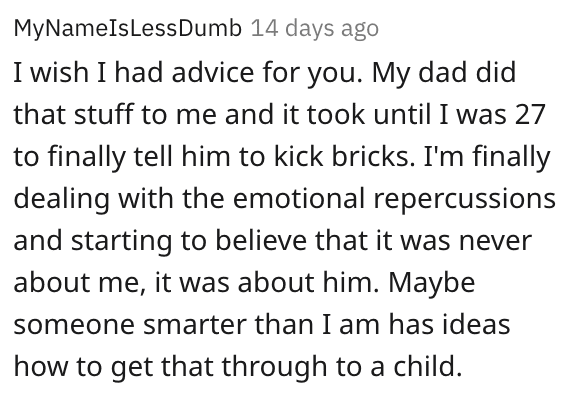Image resolution: width=574 pixels, height=402 pixels.
Task: Open MyNameIsLessDumb user profile link
Action: [128, 29]
